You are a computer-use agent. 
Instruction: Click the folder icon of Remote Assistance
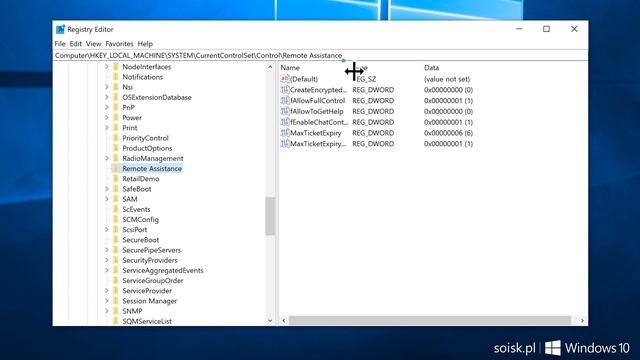(x=116, y=169)
